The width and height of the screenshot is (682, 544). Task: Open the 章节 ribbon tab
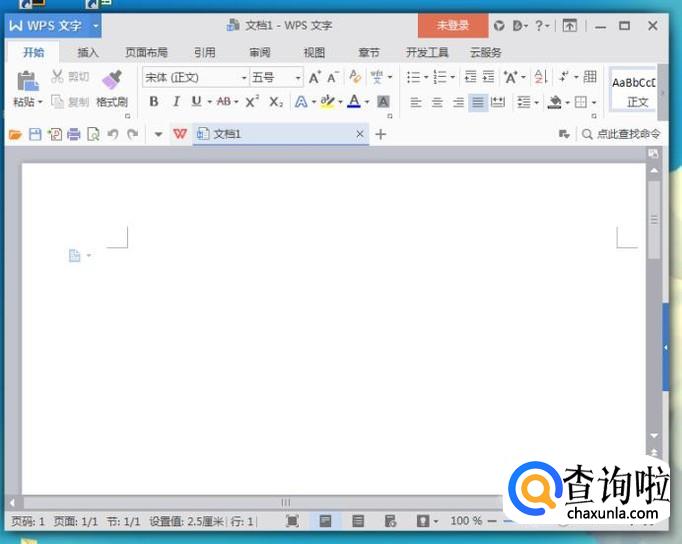tap(369, 53)
